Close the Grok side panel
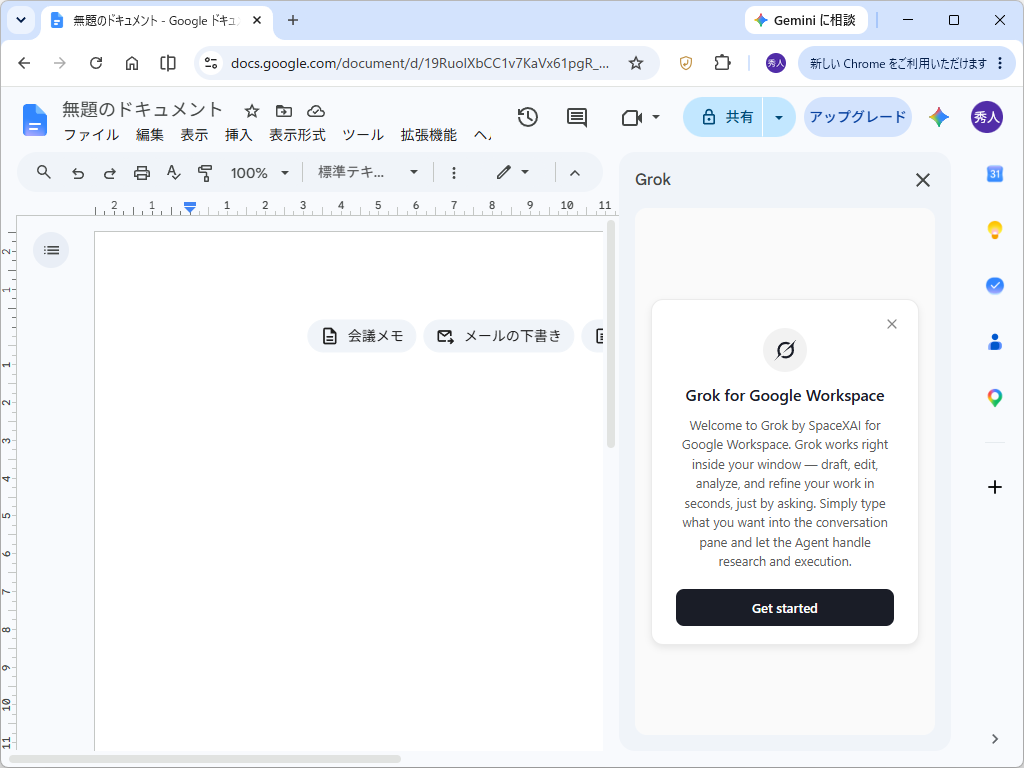 click(x=922, y=180)
